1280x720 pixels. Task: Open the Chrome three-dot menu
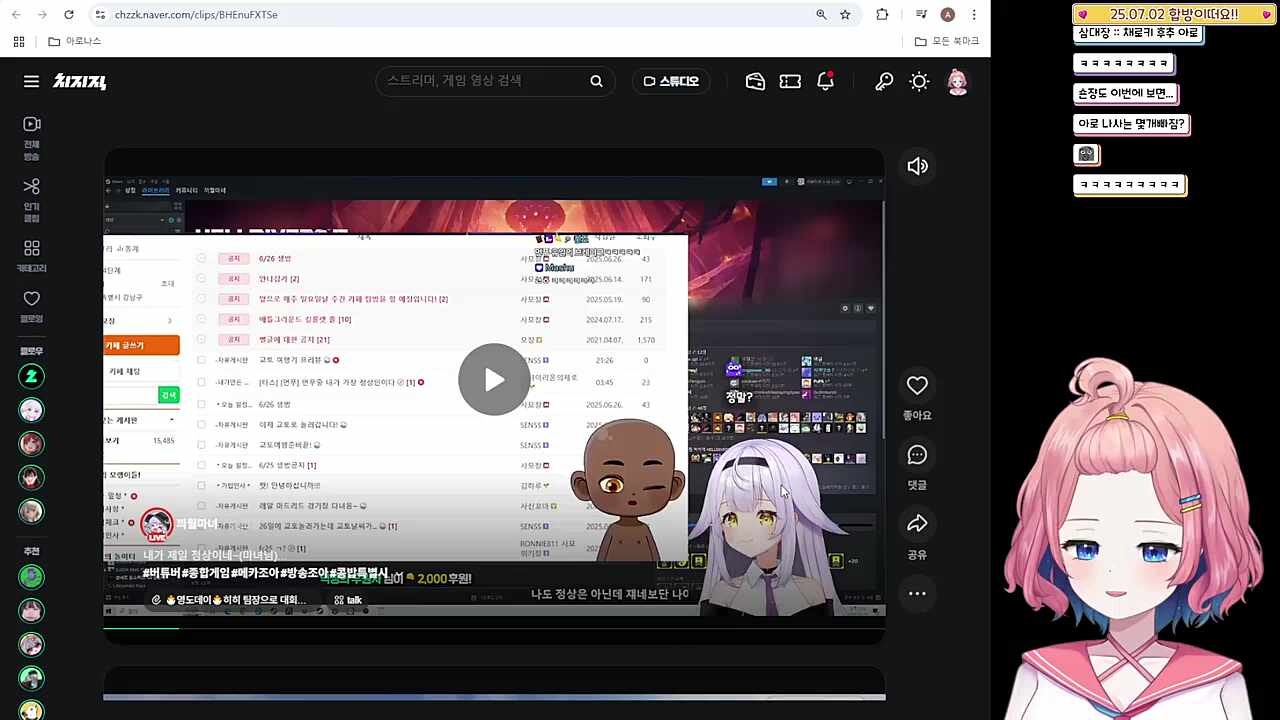[974, 15]
